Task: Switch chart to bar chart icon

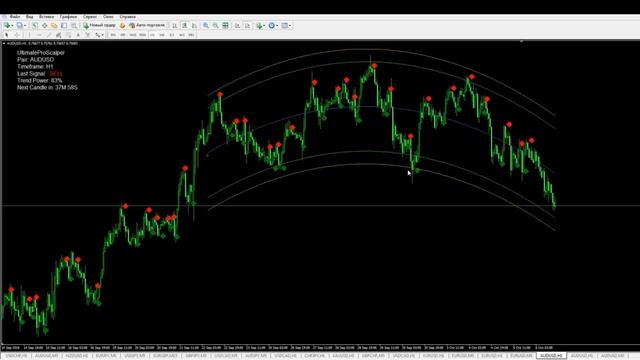Action: pyautogui.click(x=175, y=25)
